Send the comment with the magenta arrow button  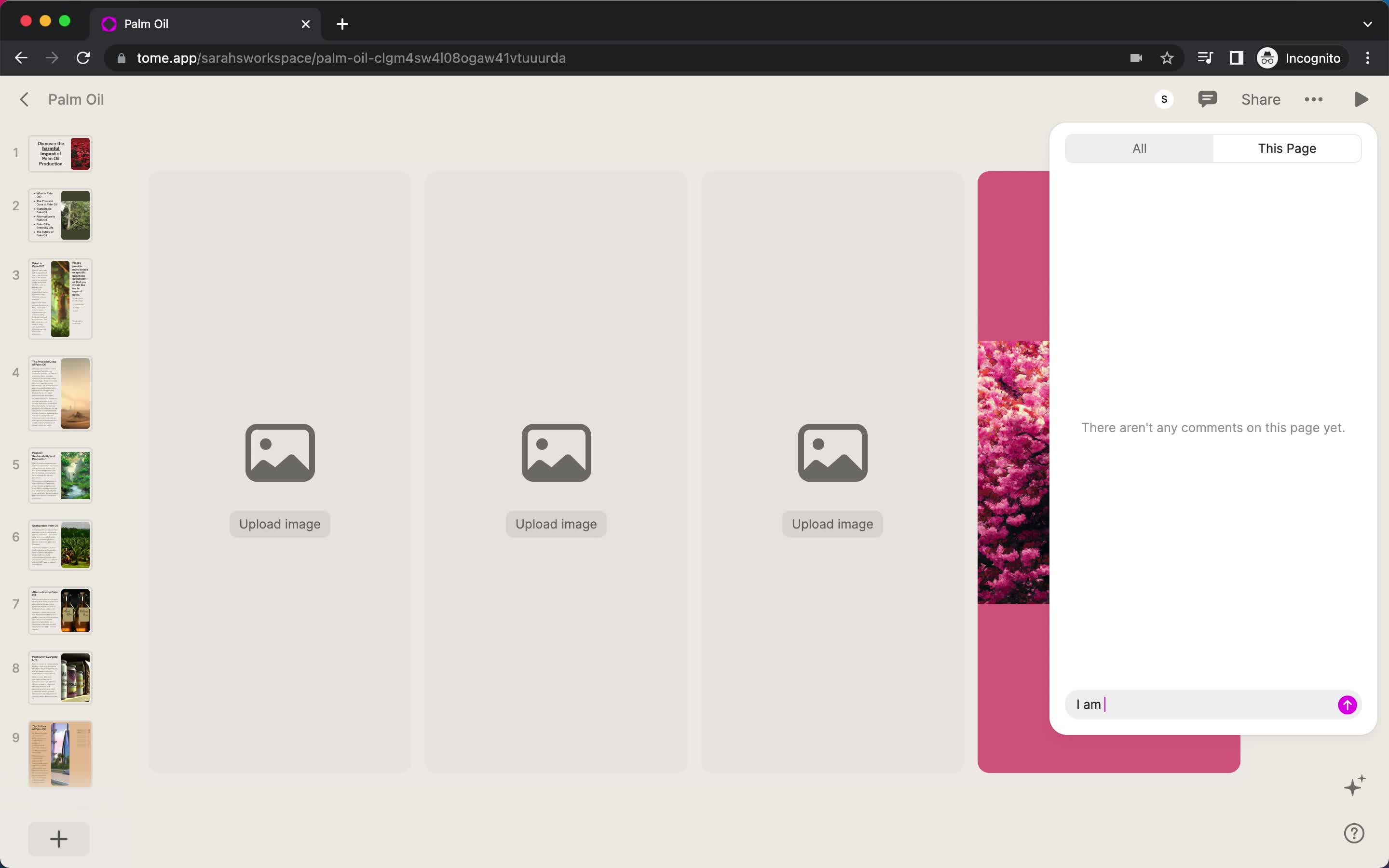[x=1347, y=705]
